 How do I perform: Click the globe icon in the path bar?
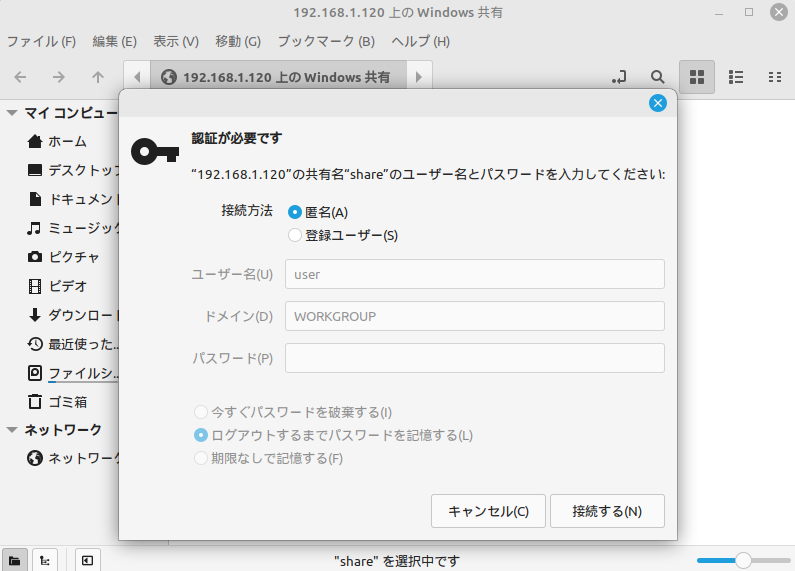(x=169, y=77)
